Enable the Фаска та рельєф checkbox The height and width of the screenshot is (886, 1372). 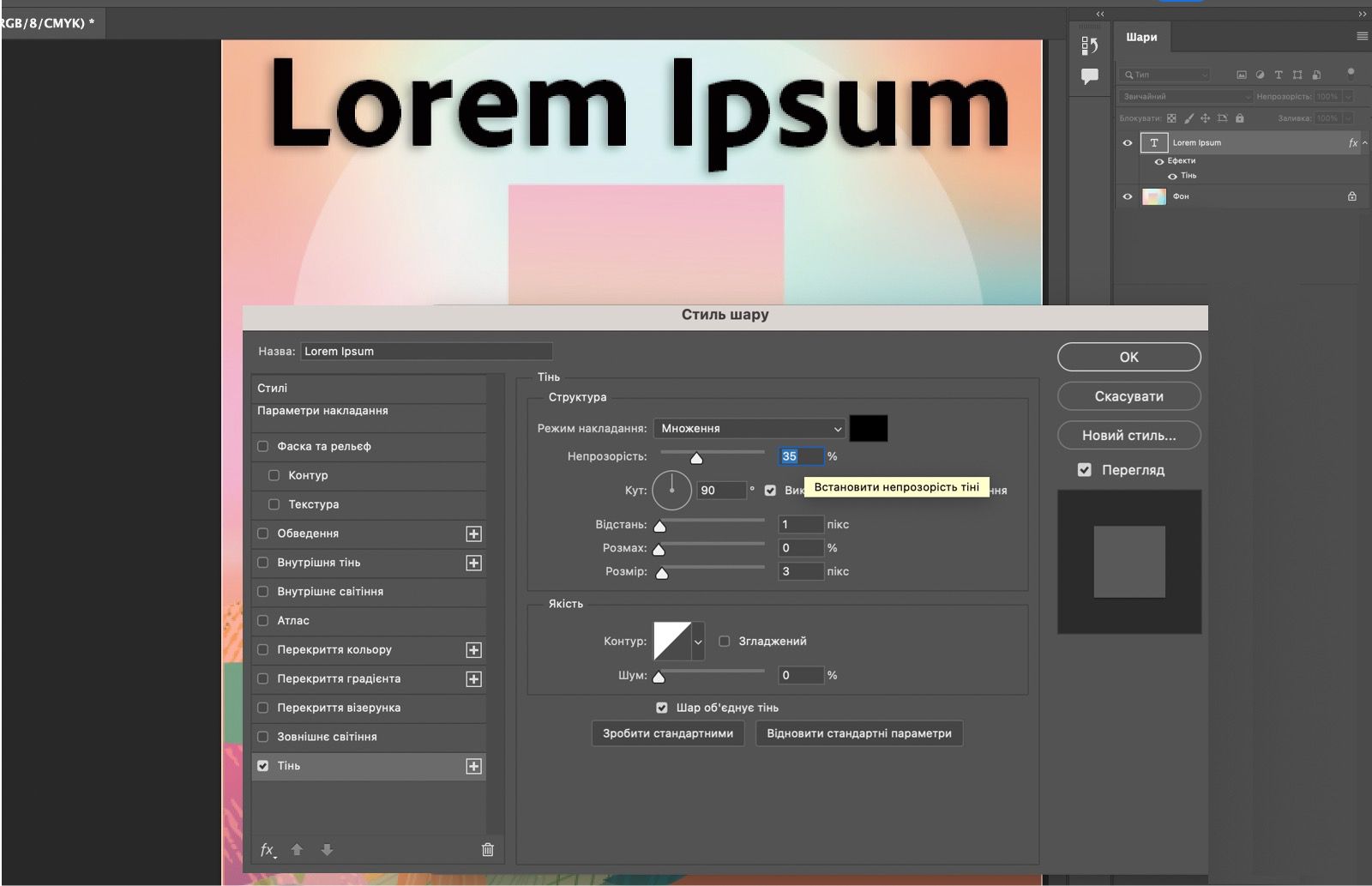263,446
